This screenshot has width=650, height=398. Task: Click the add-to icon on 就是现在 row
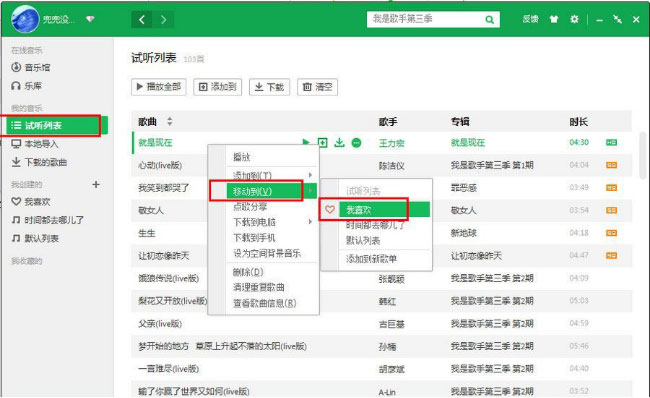point(323,143)
